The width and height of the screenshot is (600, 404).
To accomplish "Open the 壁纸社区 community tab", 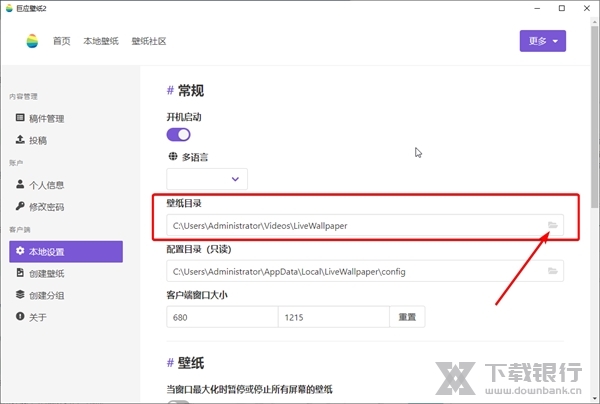I will coord(149,41).
